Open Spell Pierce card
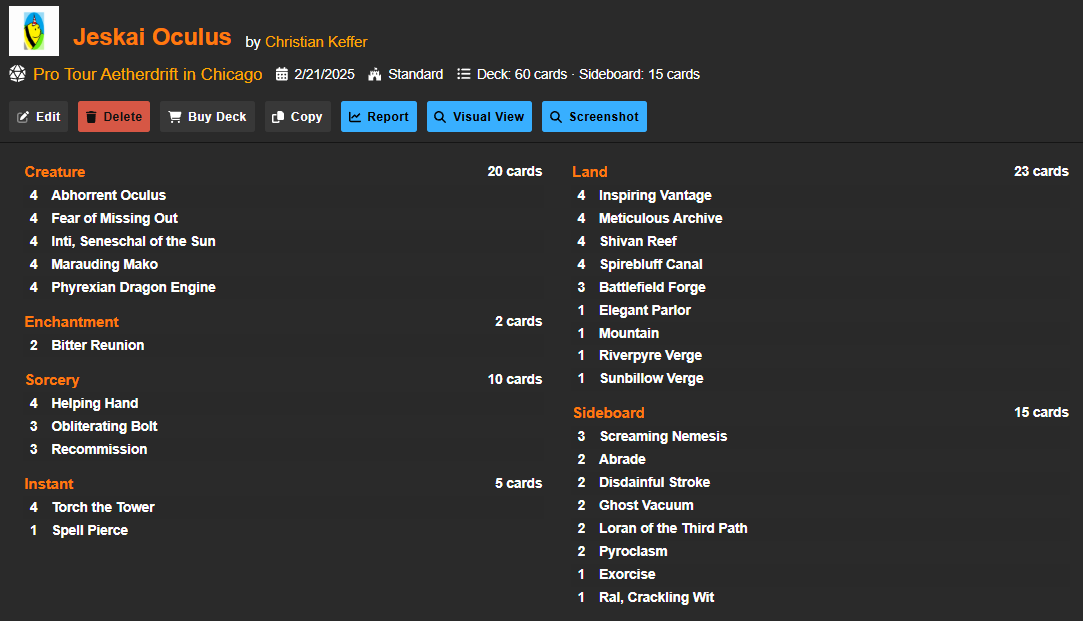Screen dimensions: 1083x621 pos(90,531)
